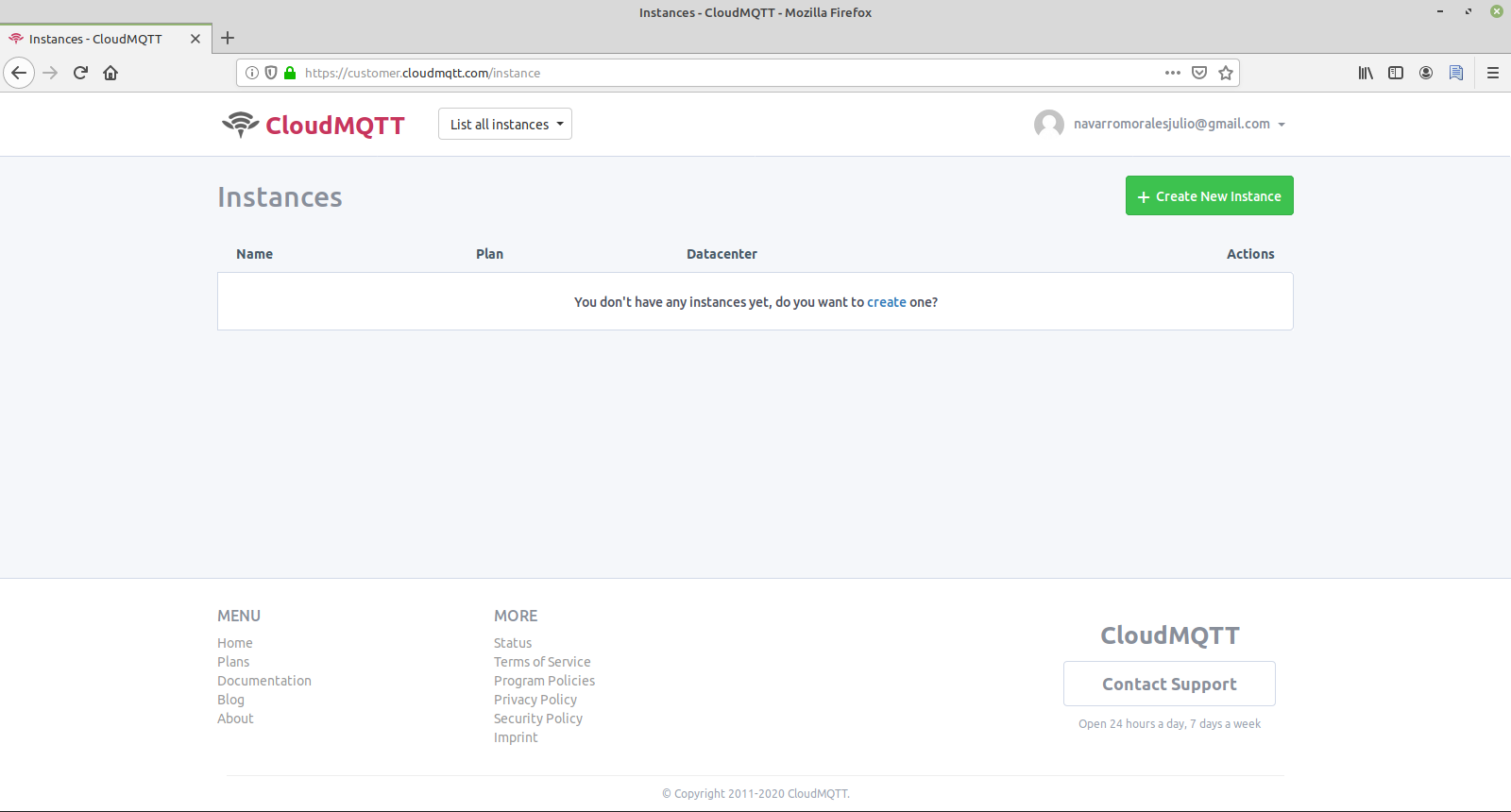
Task: Open a new browser tab
Action: click(x=228, y=39)
